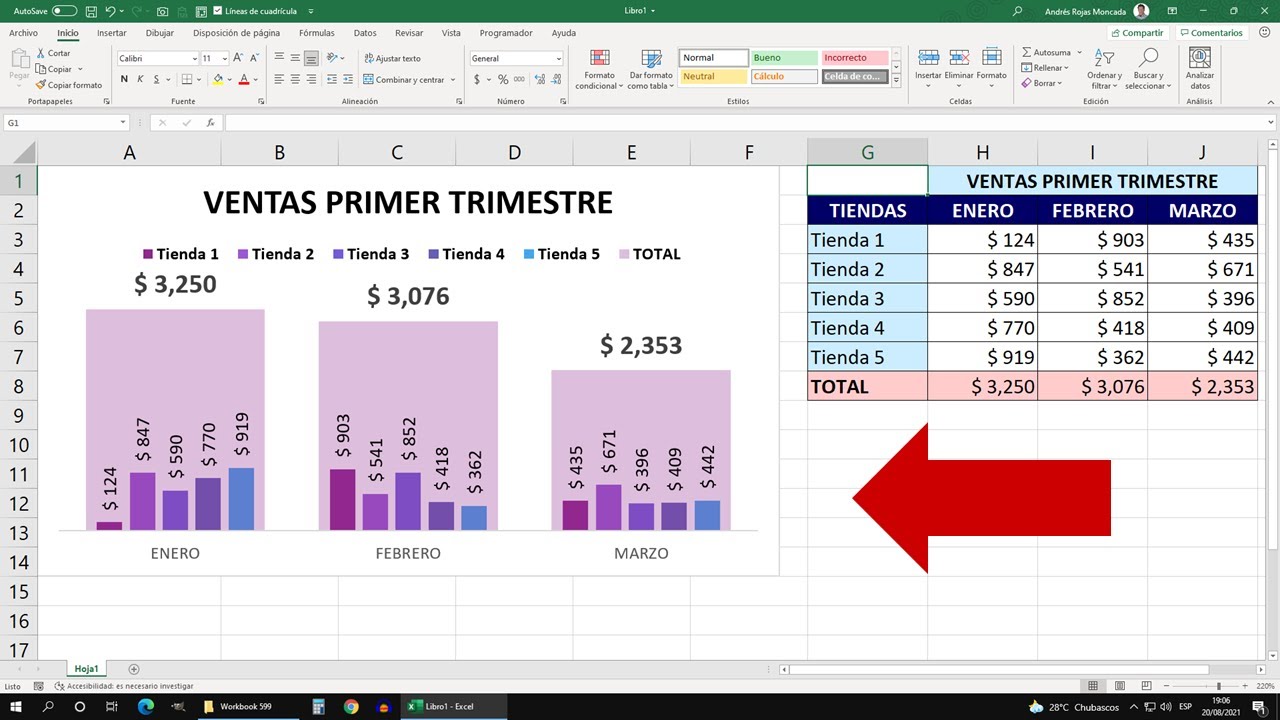Open Borrar dropdown
This screenshot has width=1280, height=720.
(x=1042, y=83)
